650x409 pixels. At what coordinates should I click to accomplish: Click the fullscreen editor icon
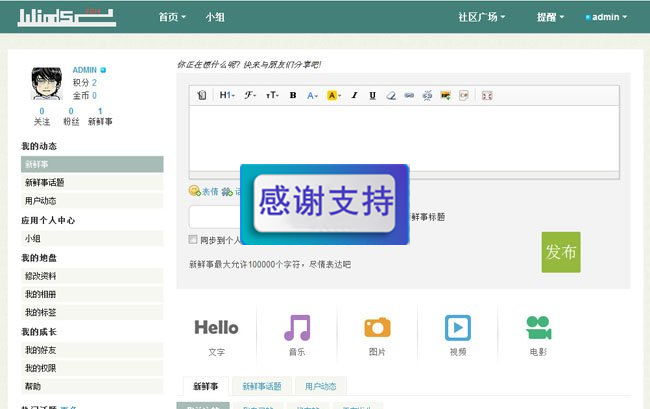click(x=487, y=96)
